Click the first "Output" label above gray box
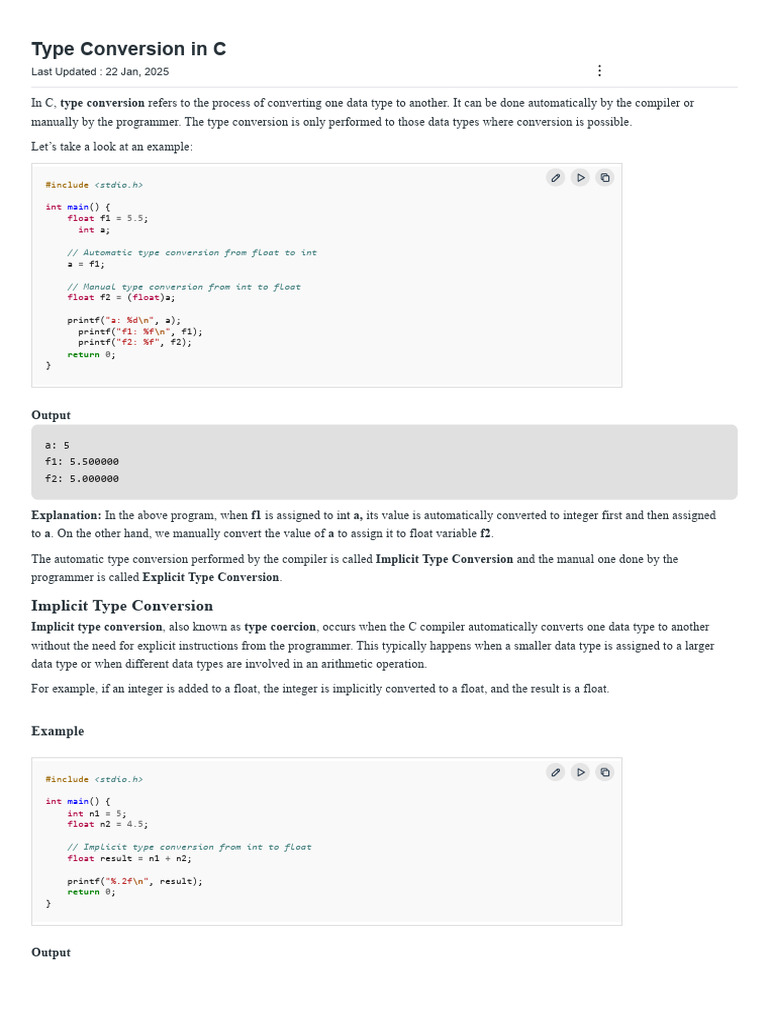This screenshot has width=768, height=1024. coord(51,415)
